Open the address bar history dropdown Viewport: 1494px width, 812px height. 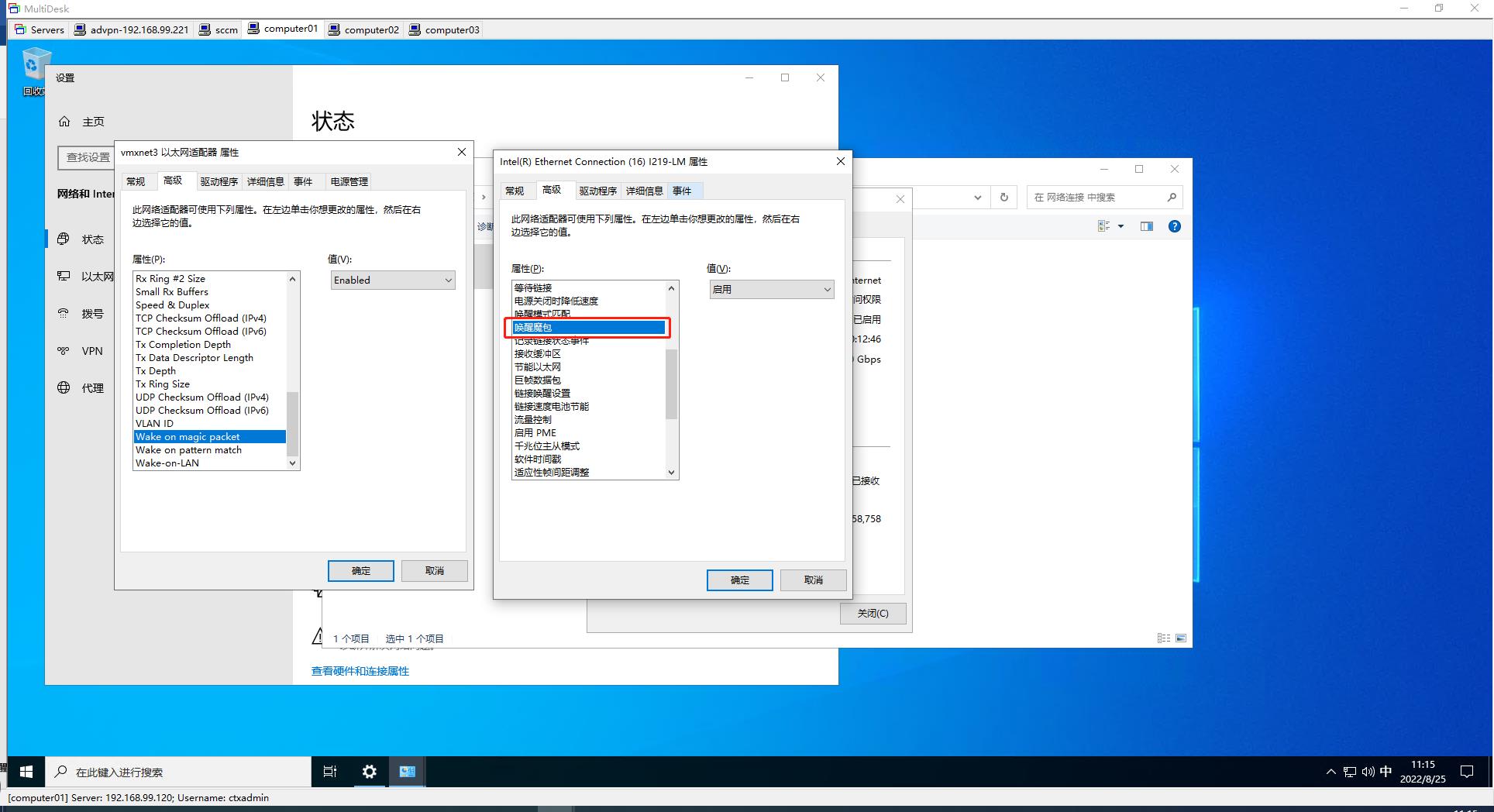click(978, 198)
